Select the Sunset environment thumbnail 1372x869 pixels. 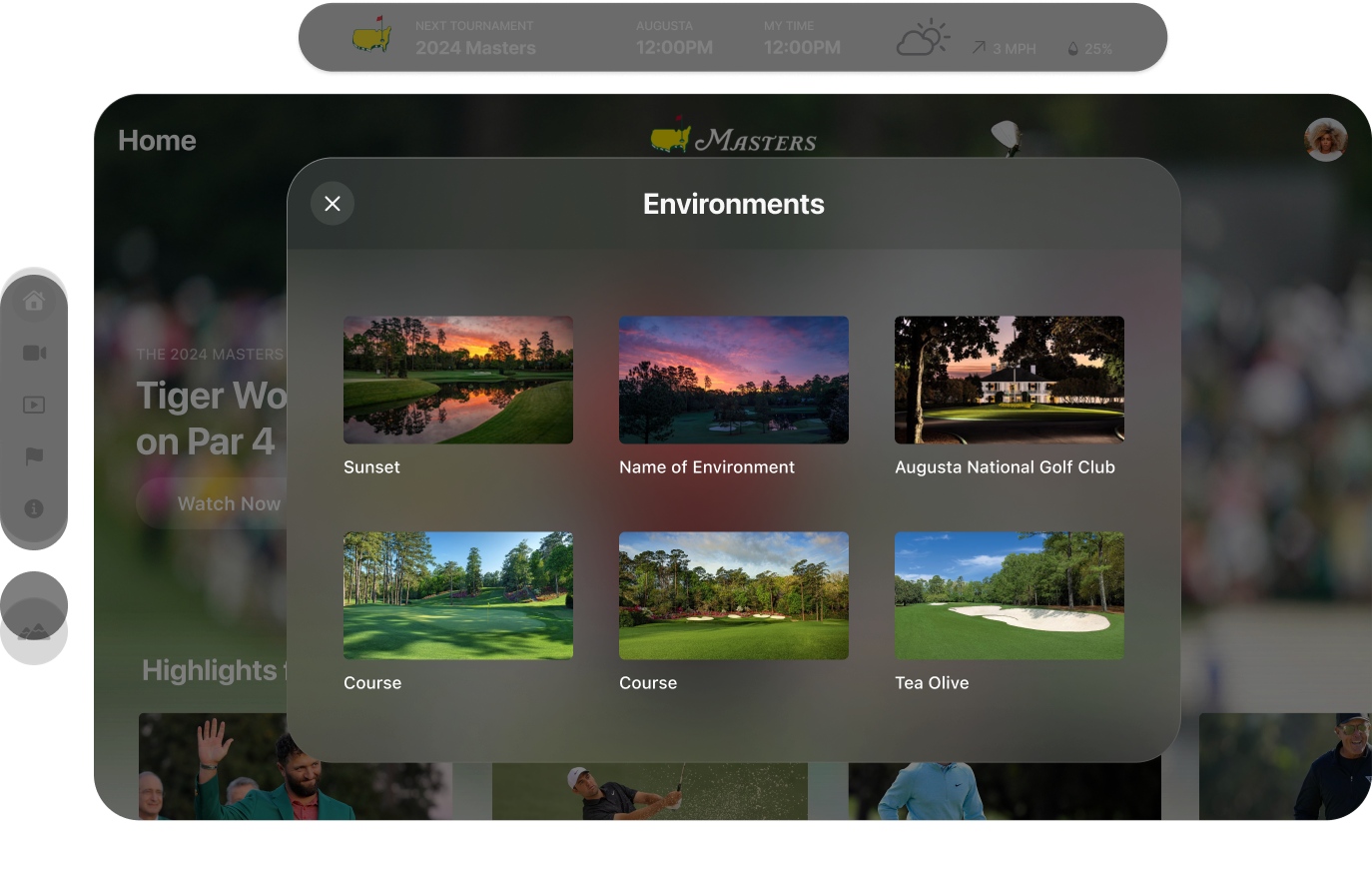coord(458,380)
